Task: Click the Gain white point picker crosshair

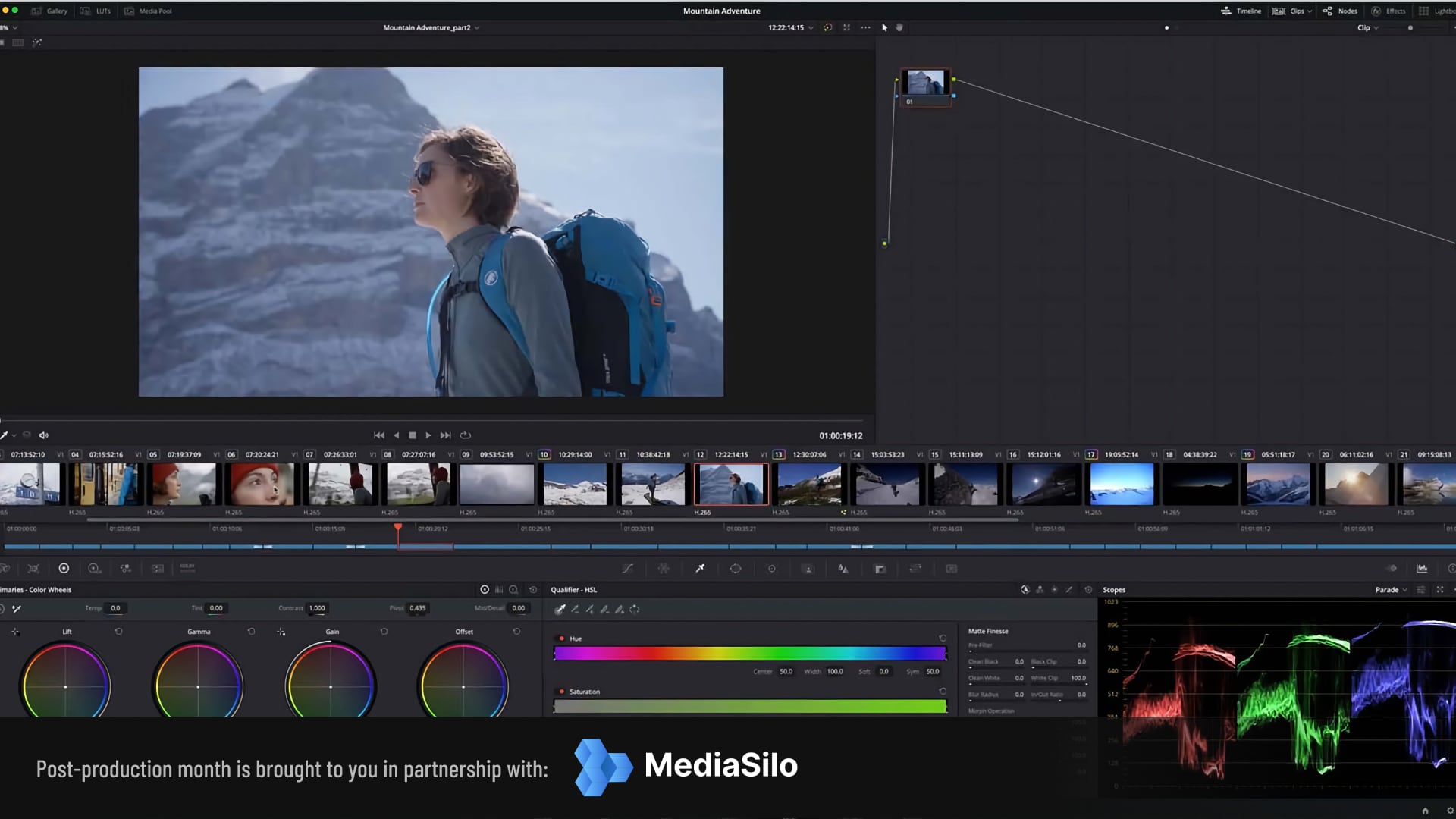Action: (281, 632)
